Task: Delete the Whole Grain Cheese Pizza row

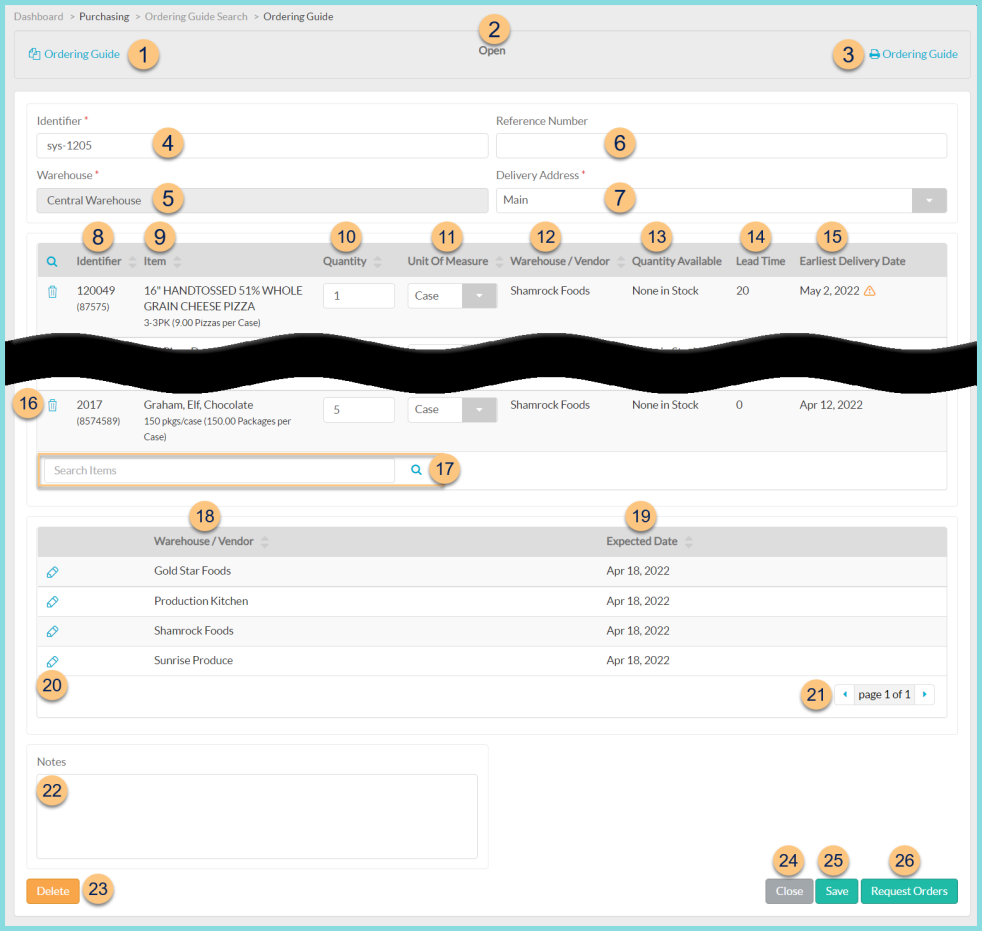Action: pyautogui.click(x=53, y=291)
